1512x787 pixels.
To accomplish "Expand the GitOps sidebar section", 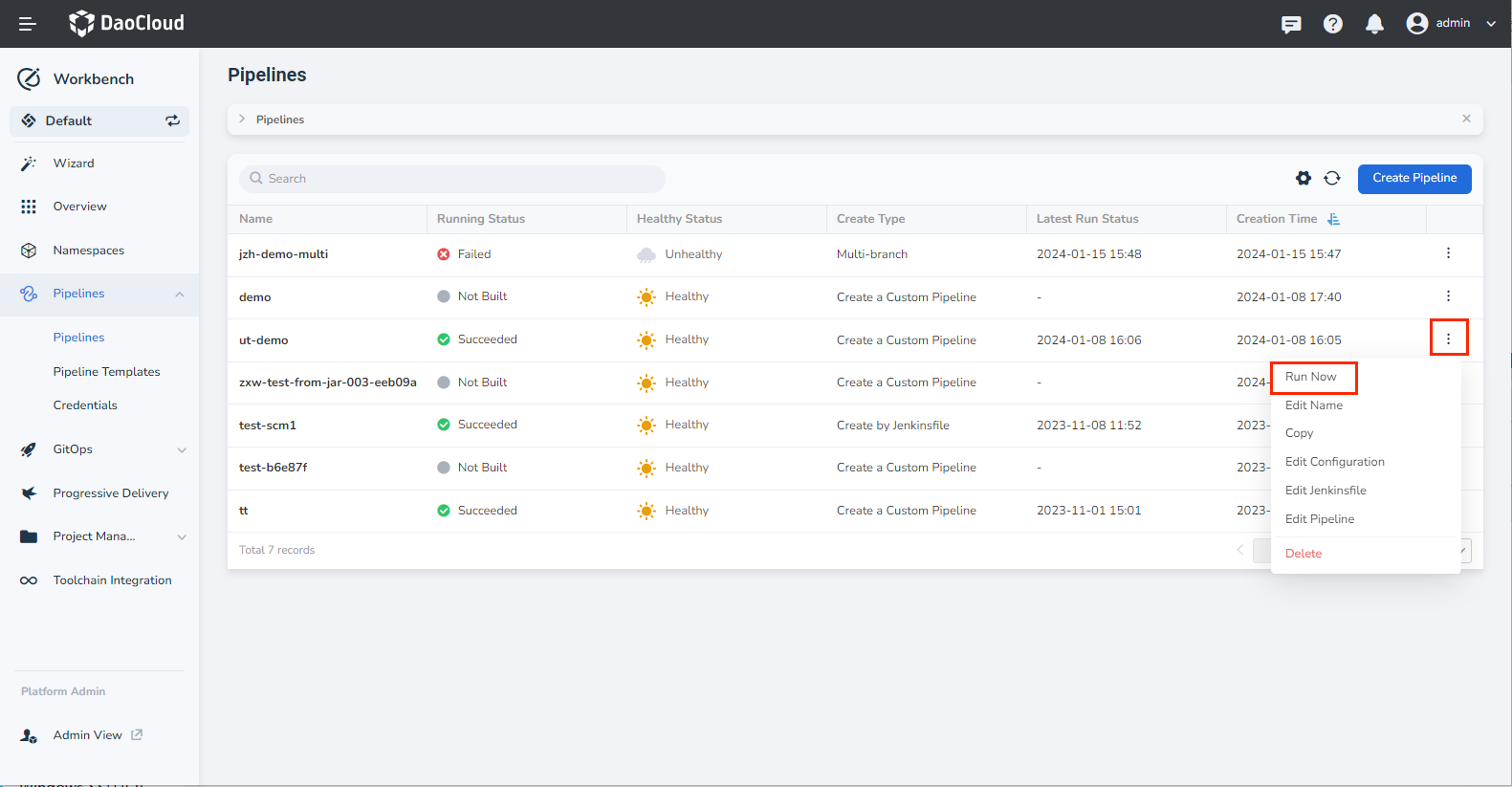I will (x=182, y=449).
